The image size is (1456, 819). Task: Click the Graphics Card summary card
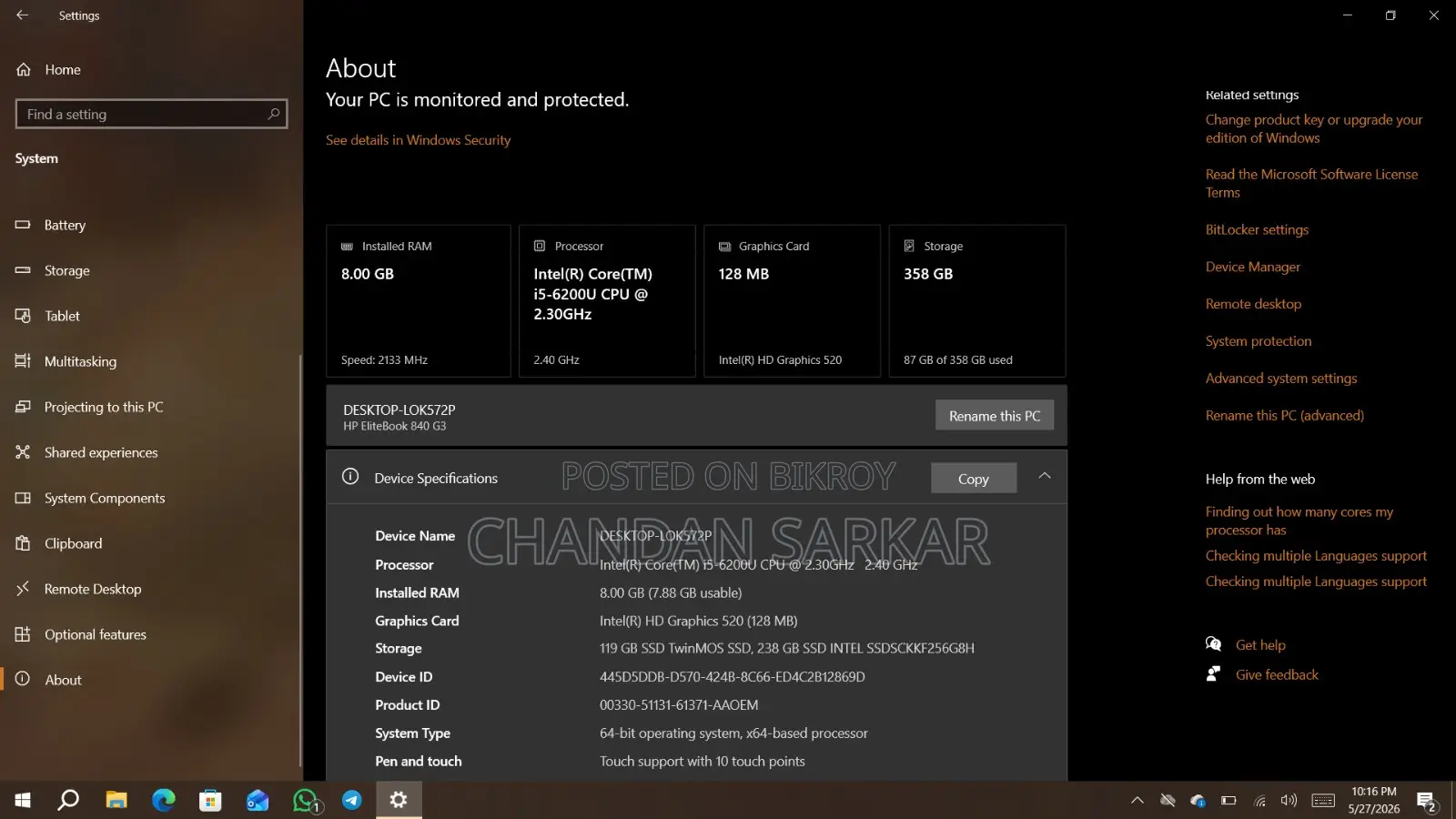click(x=792, y=301)
